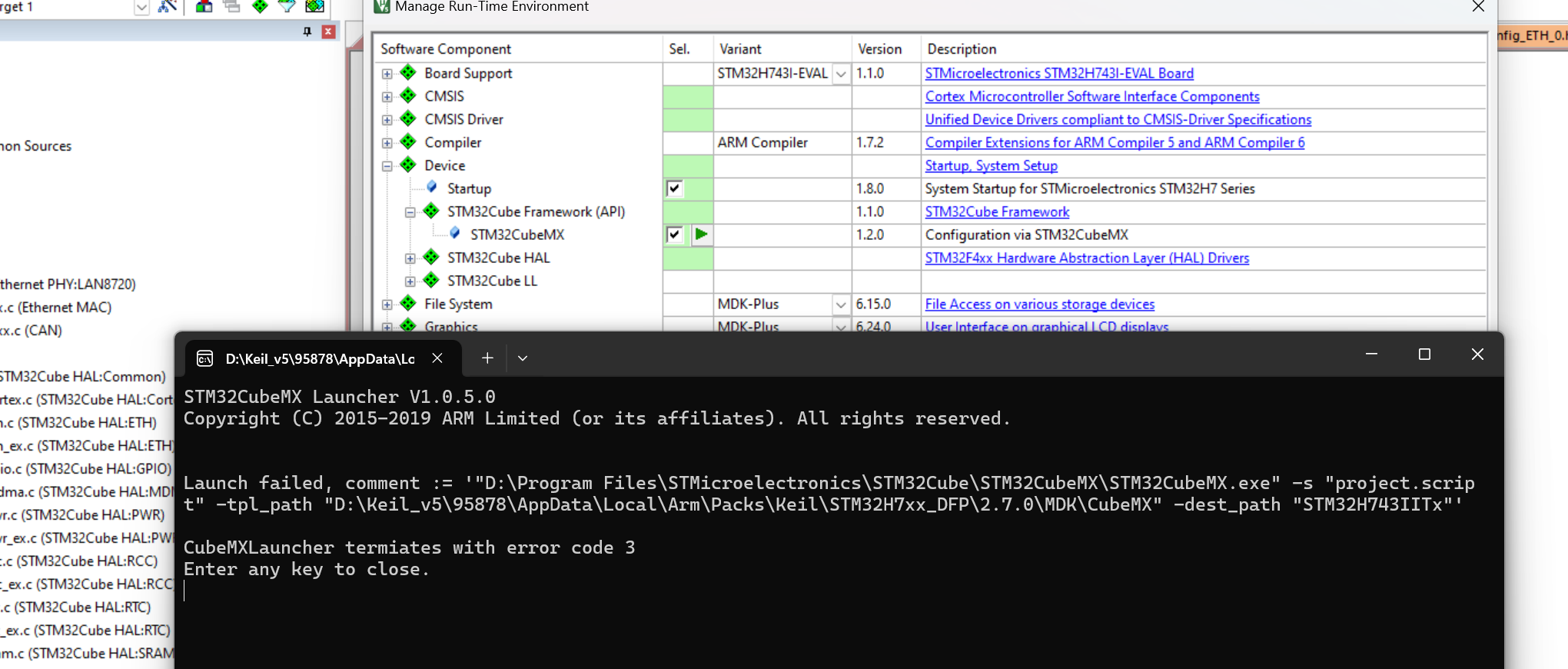The width and height of the screenshot is (1568, 669).
Task: Expand the STM32Cube LL node
Action: [x=410, y=281]
